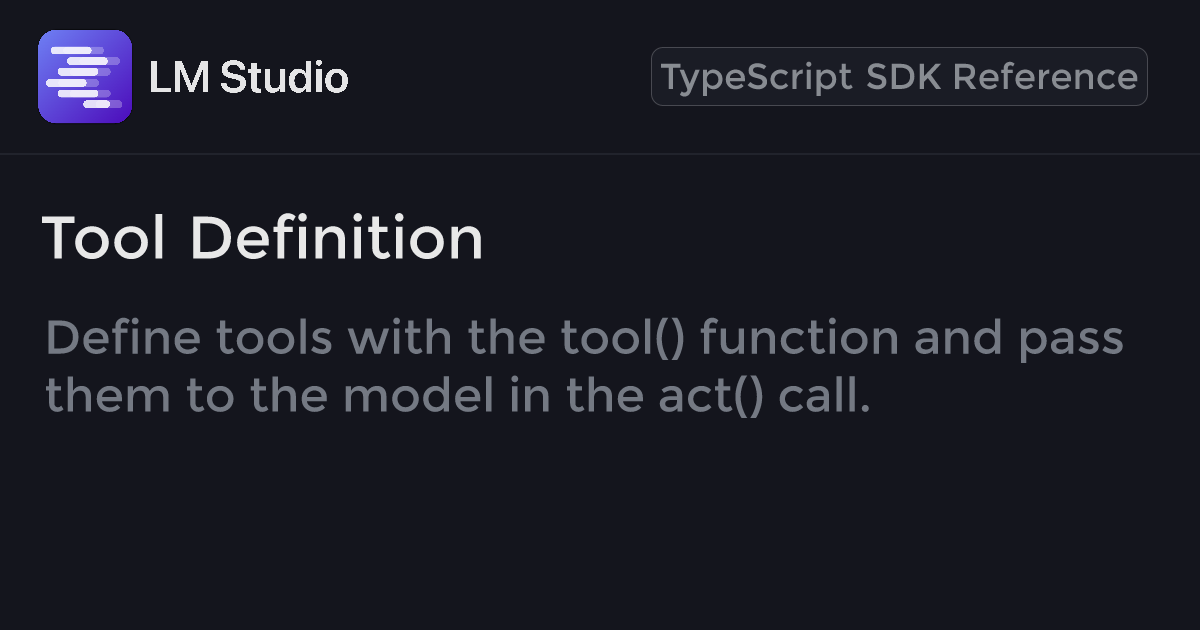Viewport: 1200px width, 630px height.
Task: Click the LM Studio logo icon
Action: [85, 77]
